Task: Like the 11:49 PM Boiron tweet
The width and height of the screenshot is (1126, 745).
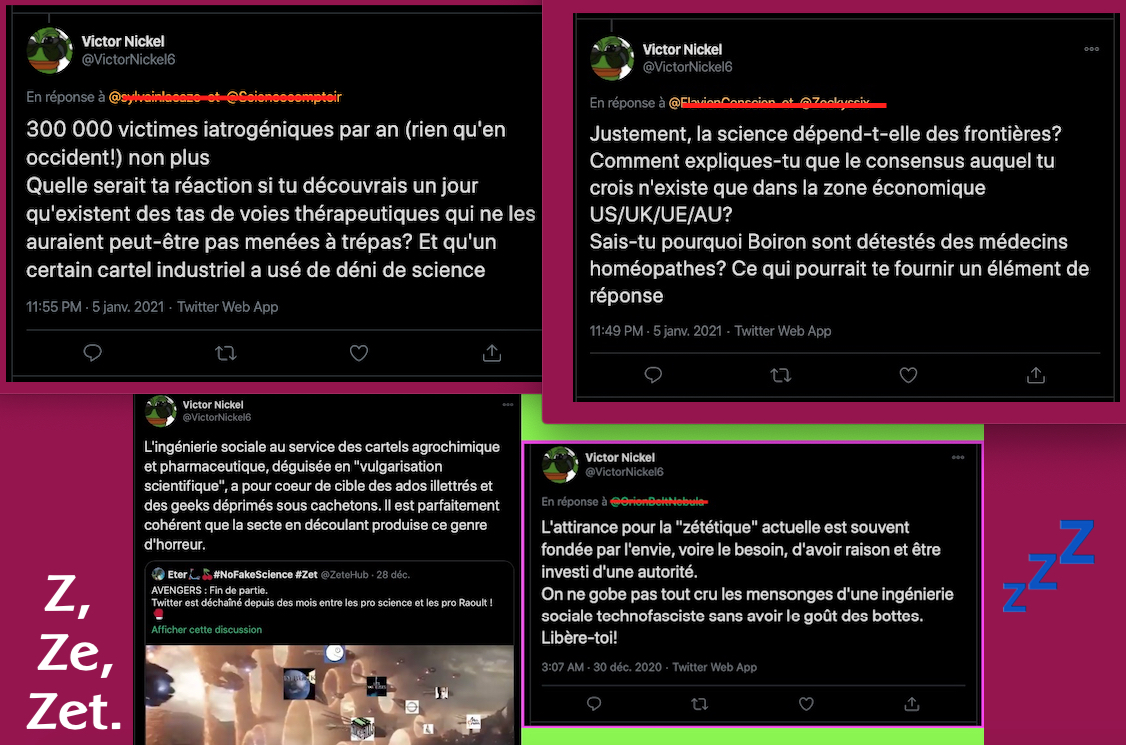Action: point(908,375)
